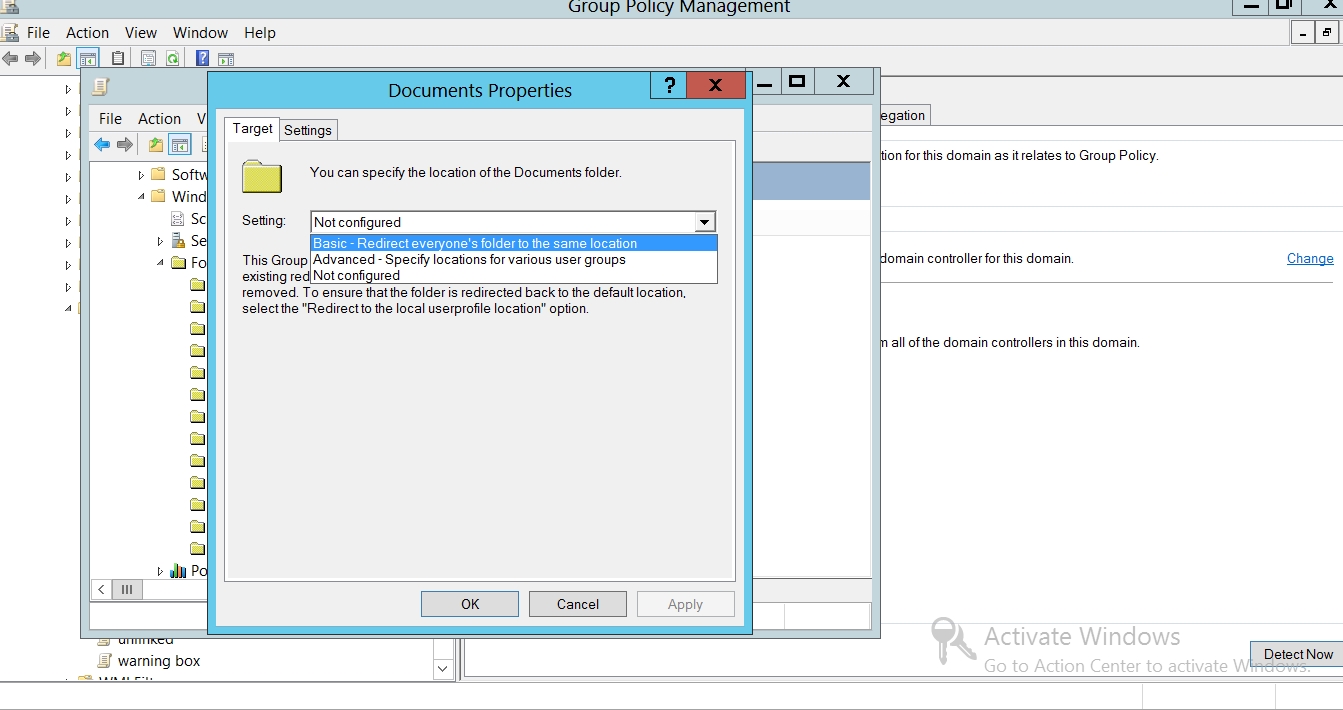Click the blue Help question mark icon in the toolbar
Viewport: 1343px width, 710px height.
coord(202,59)
